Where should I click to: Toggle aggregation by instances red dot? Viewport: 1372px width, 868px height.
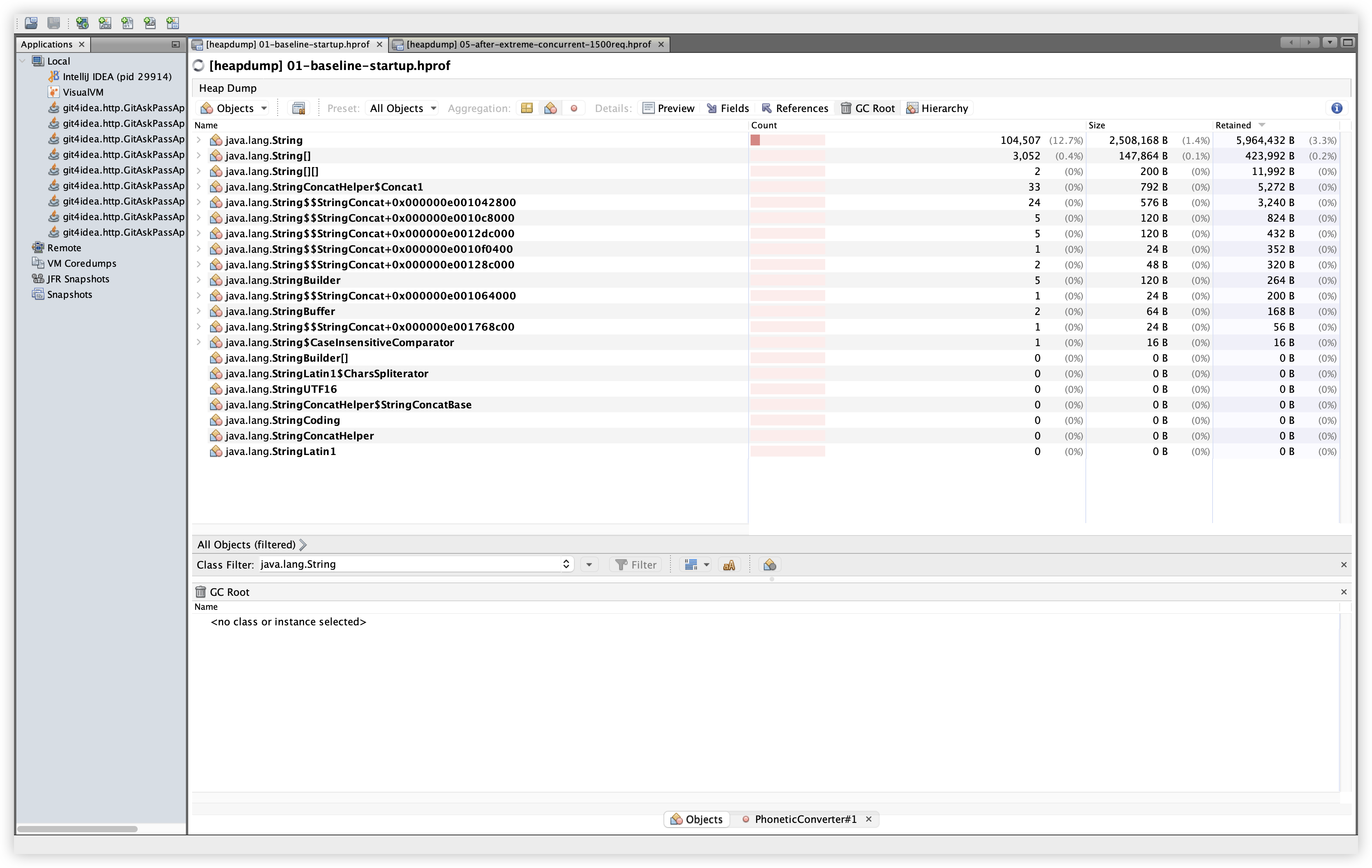point(574,108)
